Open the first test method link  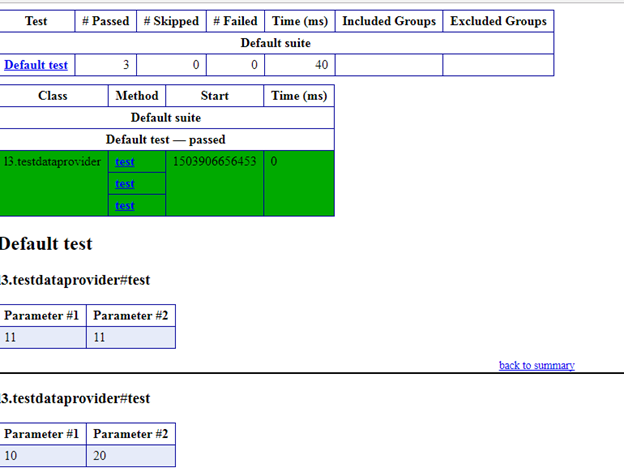pos(125,162)
